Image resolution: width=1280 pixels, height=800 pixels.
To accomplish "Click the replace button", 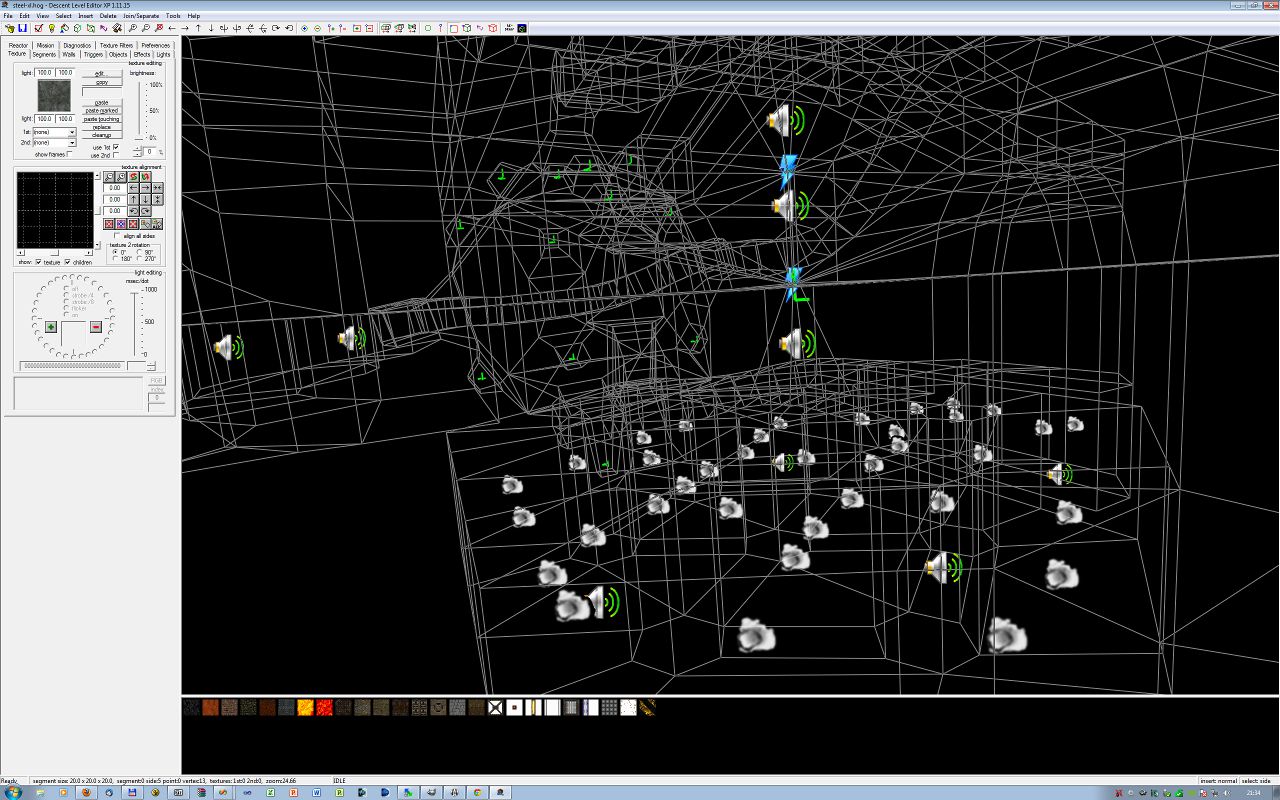I will coord(102,127).
